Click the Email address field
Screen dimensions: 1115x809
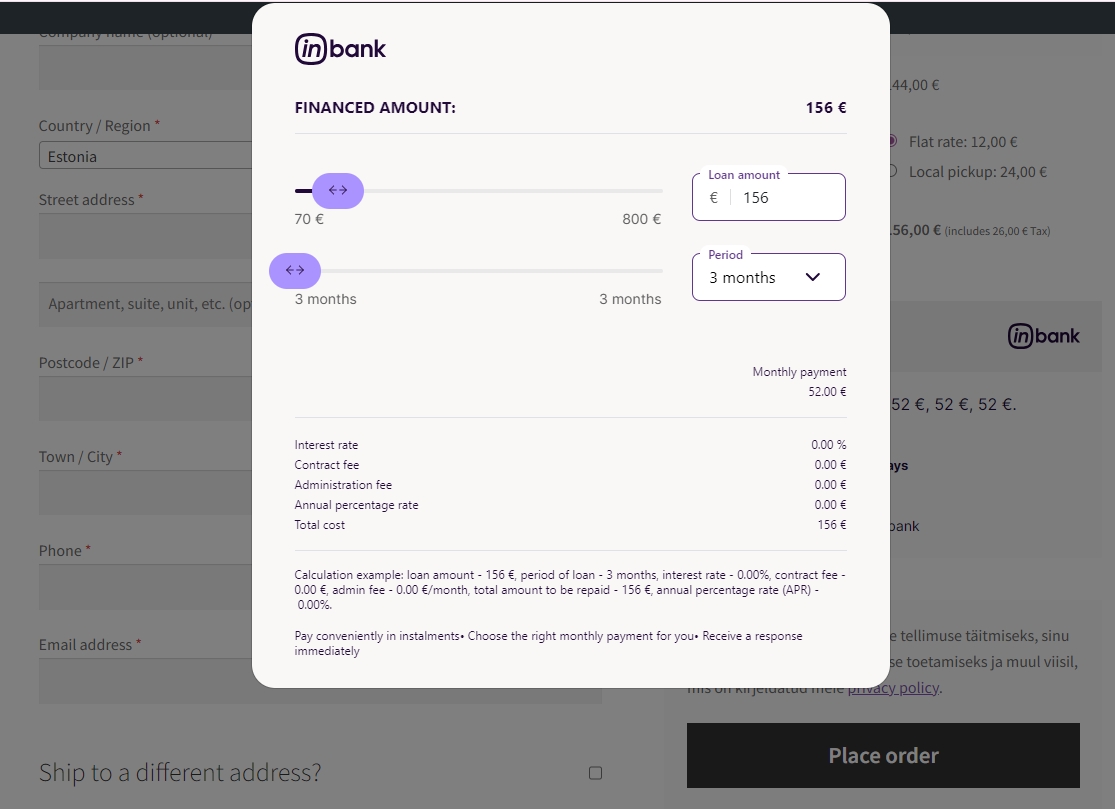[145, 681]
